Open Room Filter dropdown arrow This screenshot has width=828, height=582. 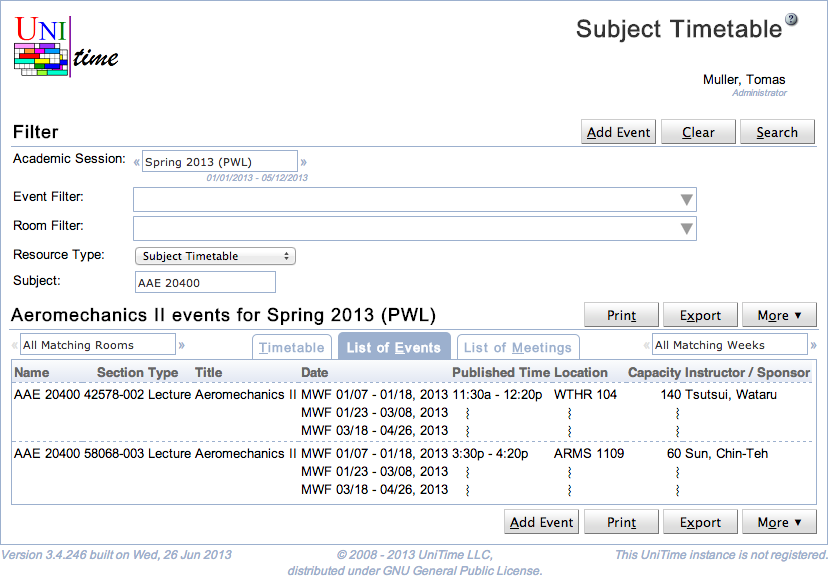(686, 229)
